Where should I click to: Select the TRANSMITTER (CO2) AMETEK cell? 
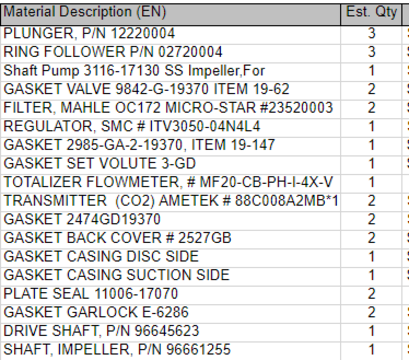171,201
